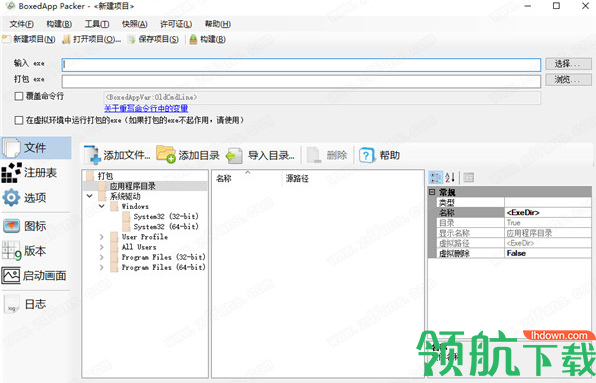This screenshot has width=596, height=383.
Task: Select the 名称 <ExeDir> property value
Action: [547, 212]
